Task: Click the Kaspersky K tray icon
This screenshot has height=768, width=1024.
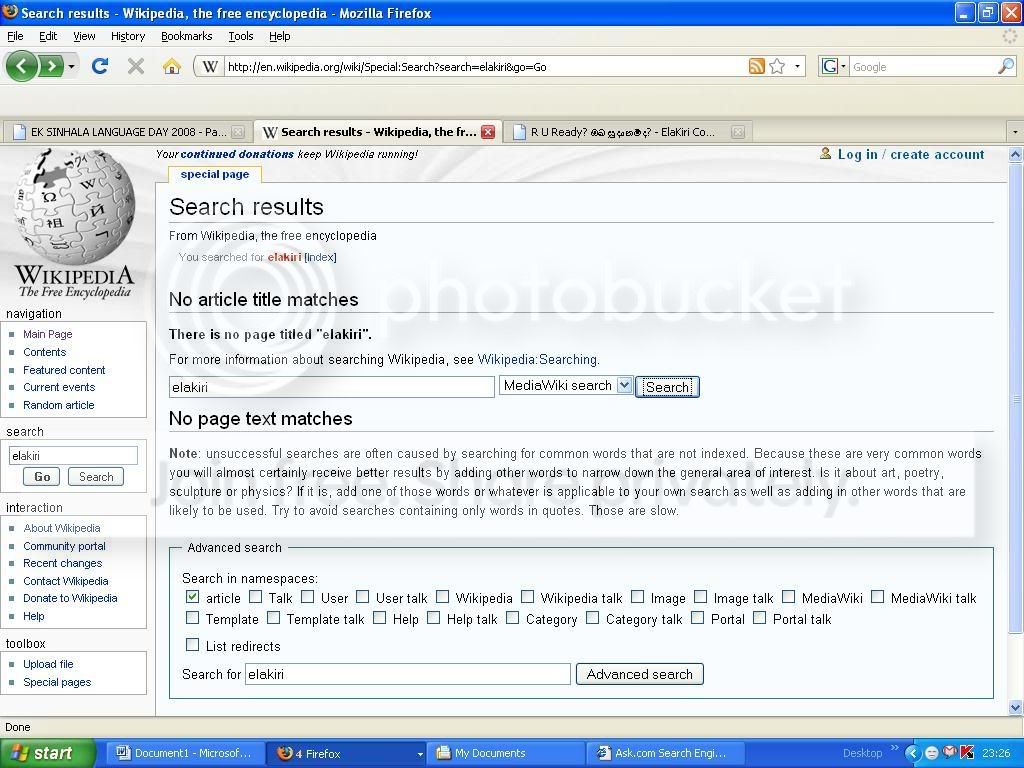Action: click(x=967, y=752)
